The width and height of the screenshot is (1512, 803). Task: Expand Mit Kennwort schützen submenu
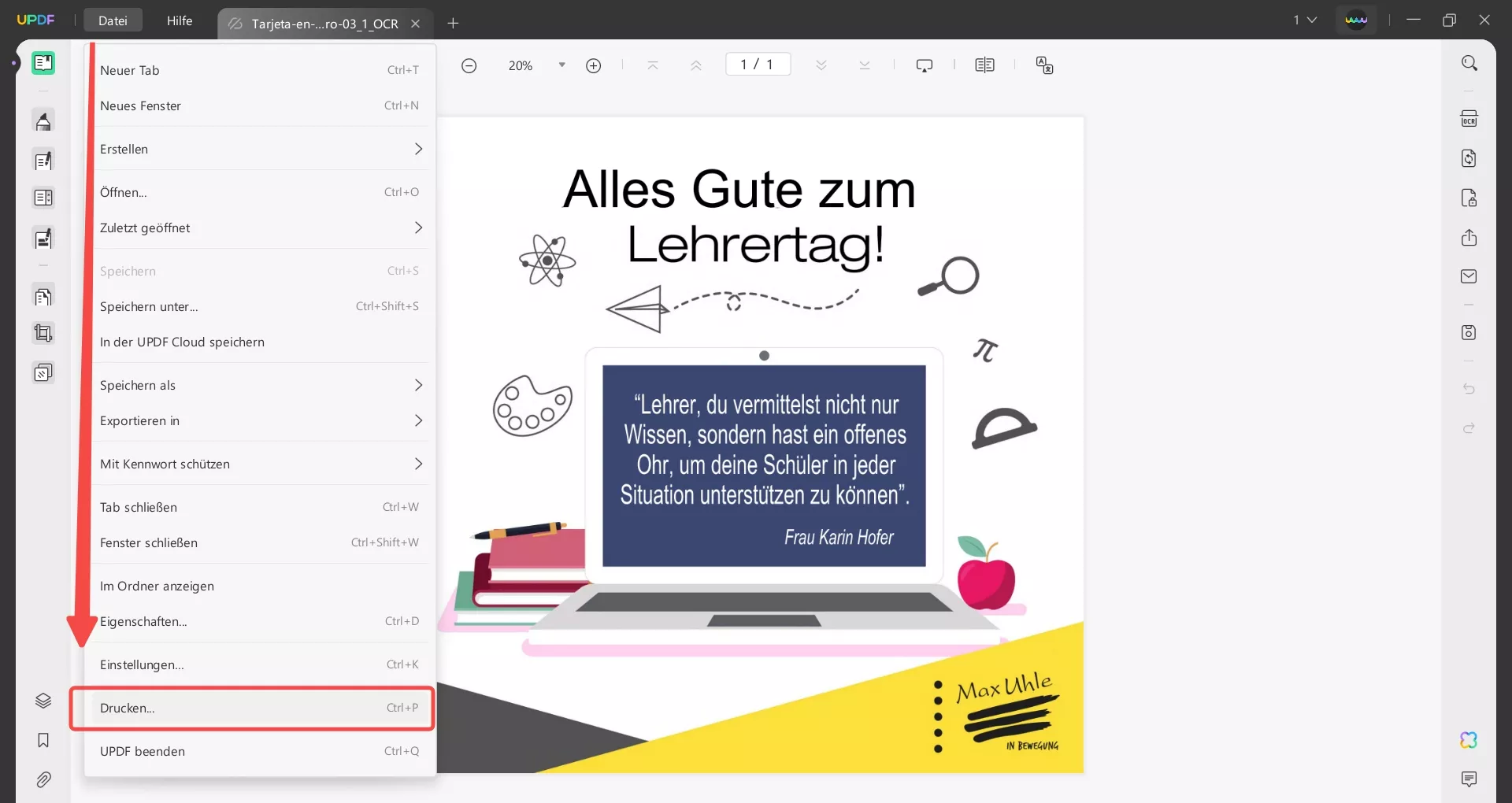260,464
